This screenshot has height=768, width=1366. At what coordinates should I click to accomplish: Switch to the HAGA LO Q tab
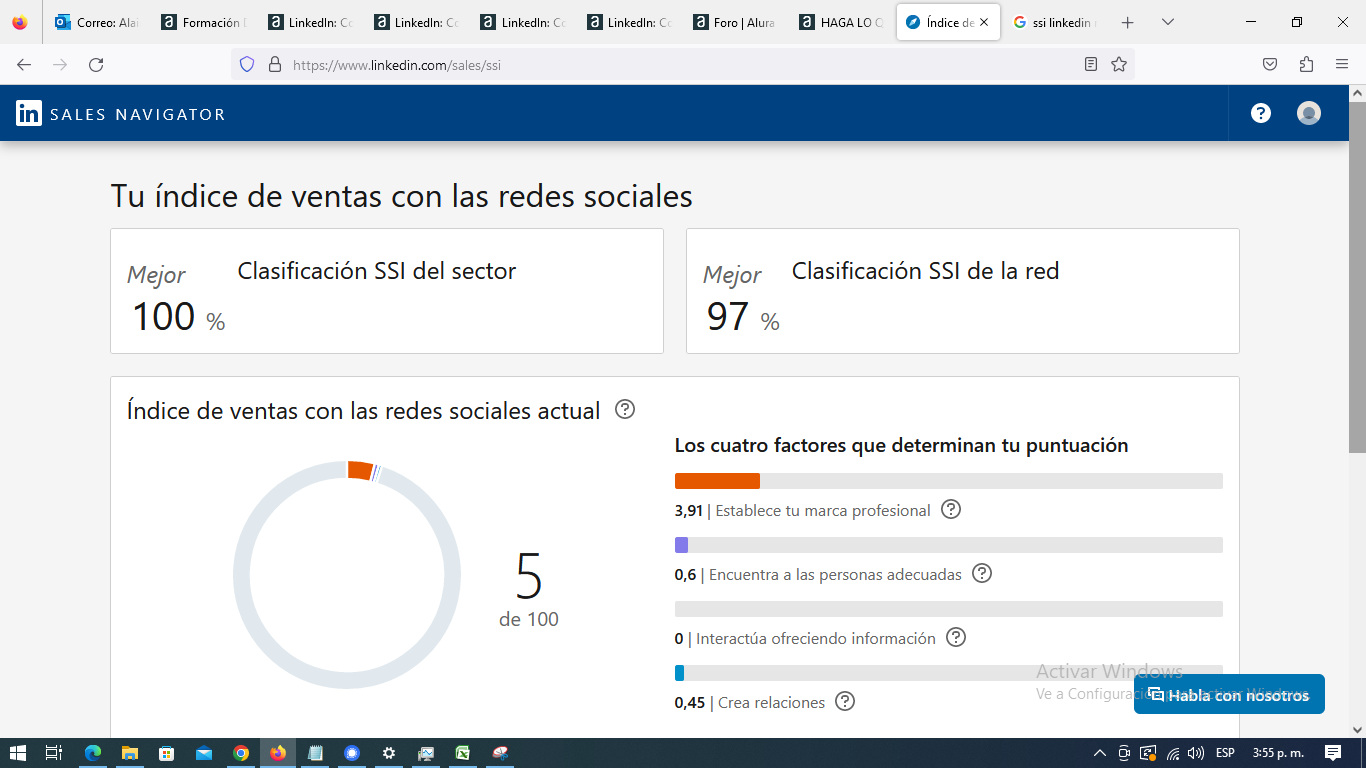[x=842, y=22]
